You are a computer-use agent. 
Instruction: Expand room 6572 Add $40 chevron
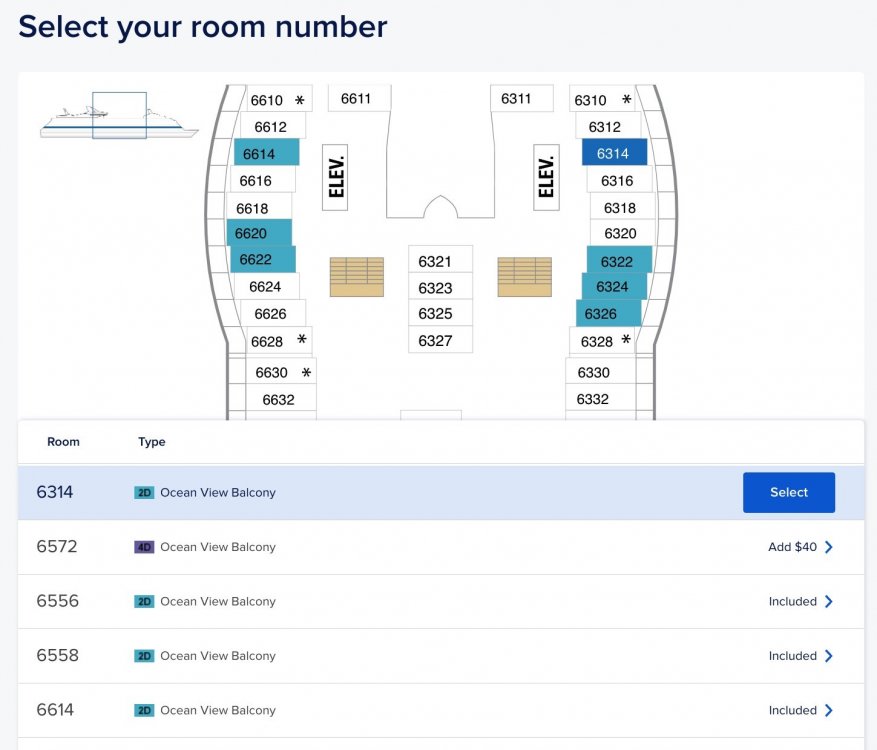[x=829, y=547]
